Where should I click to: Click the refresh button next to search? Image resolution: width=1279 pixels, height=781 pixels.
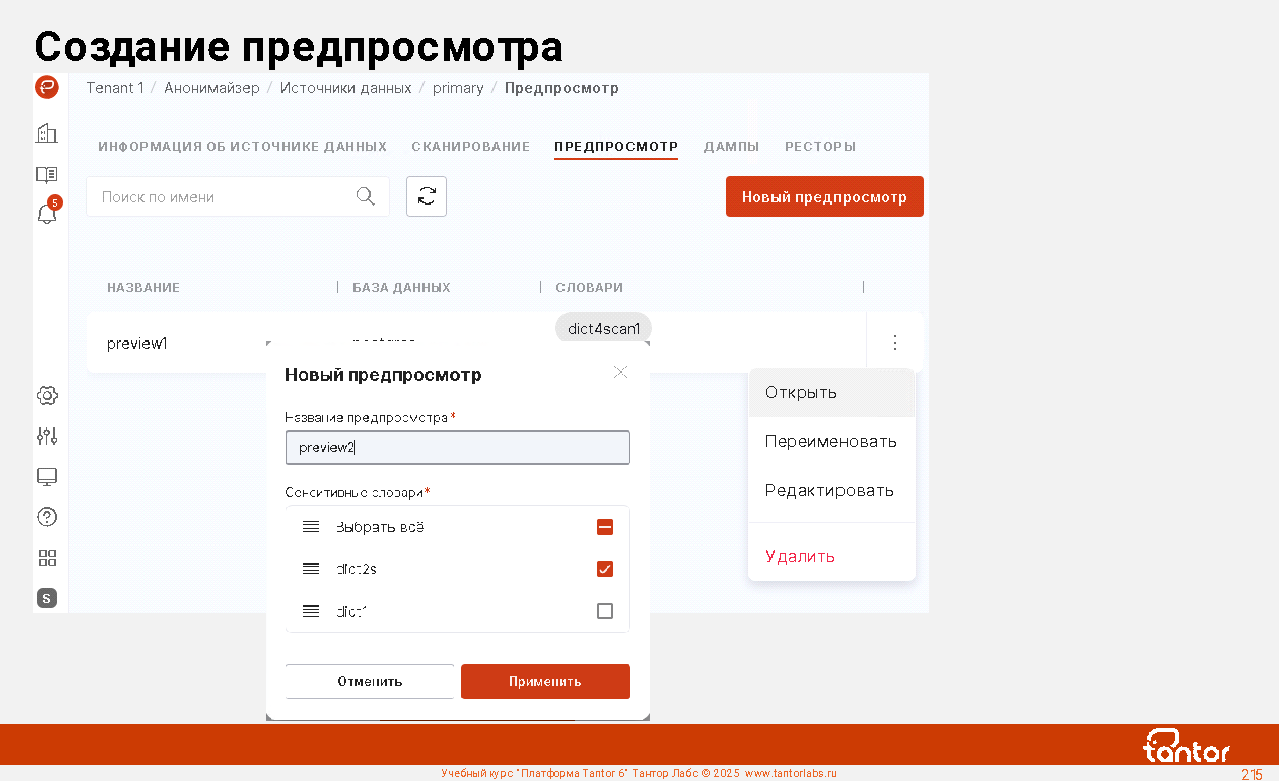tap(426, 197)
